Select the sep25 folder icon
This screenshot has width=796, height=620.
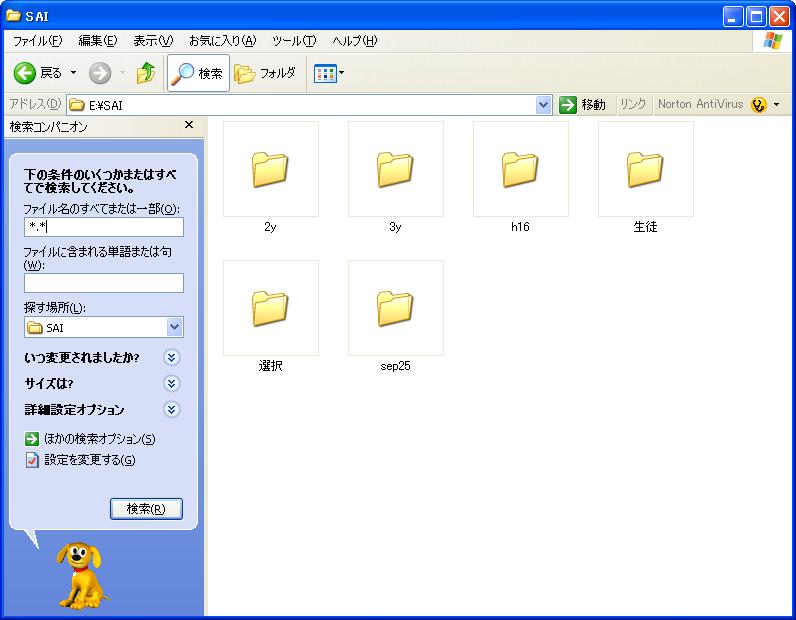pyautogui.click(x=395, y=309)
